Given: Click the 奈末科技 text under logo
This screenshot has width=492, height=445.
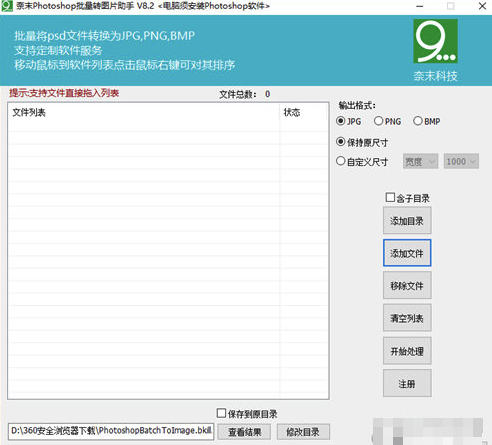Looking at the screenshot, I should 435,76.
